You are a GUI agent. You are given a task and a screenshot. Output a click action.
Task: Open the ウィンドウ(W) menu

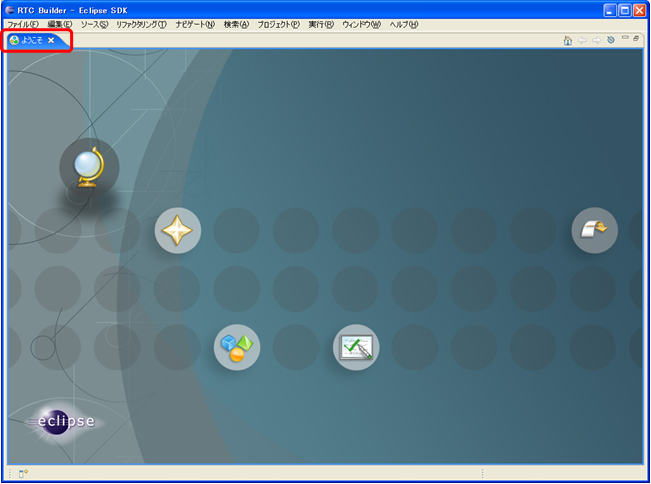(x=362, y=24)
